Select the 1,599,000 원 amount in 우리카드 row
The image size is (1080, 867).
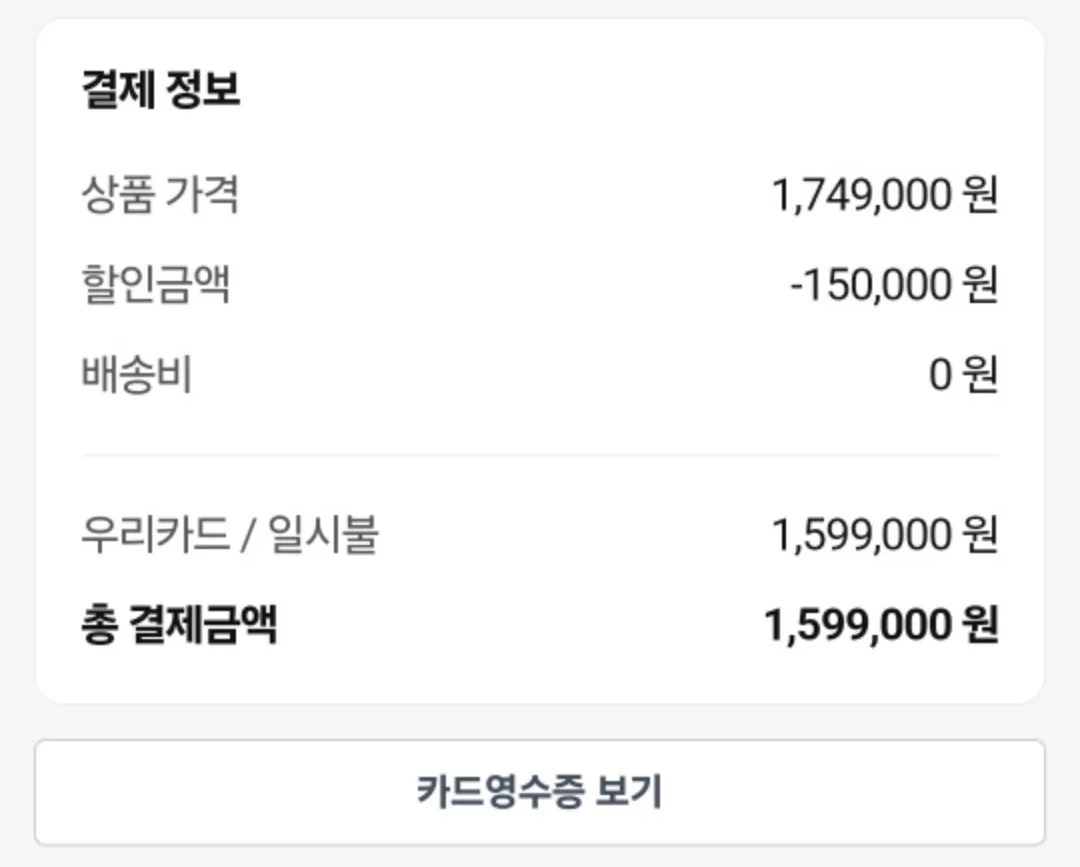point(884,534)
